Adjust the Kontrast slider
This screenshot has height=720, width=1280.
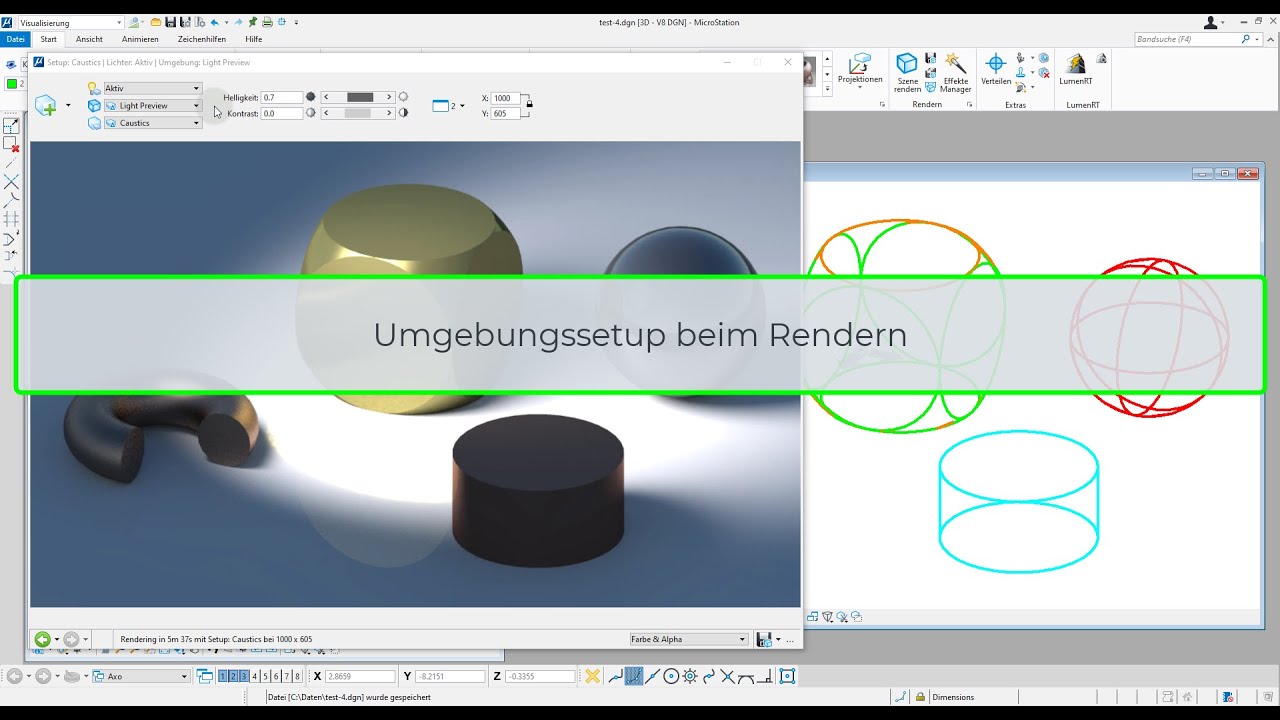point(358,113)
